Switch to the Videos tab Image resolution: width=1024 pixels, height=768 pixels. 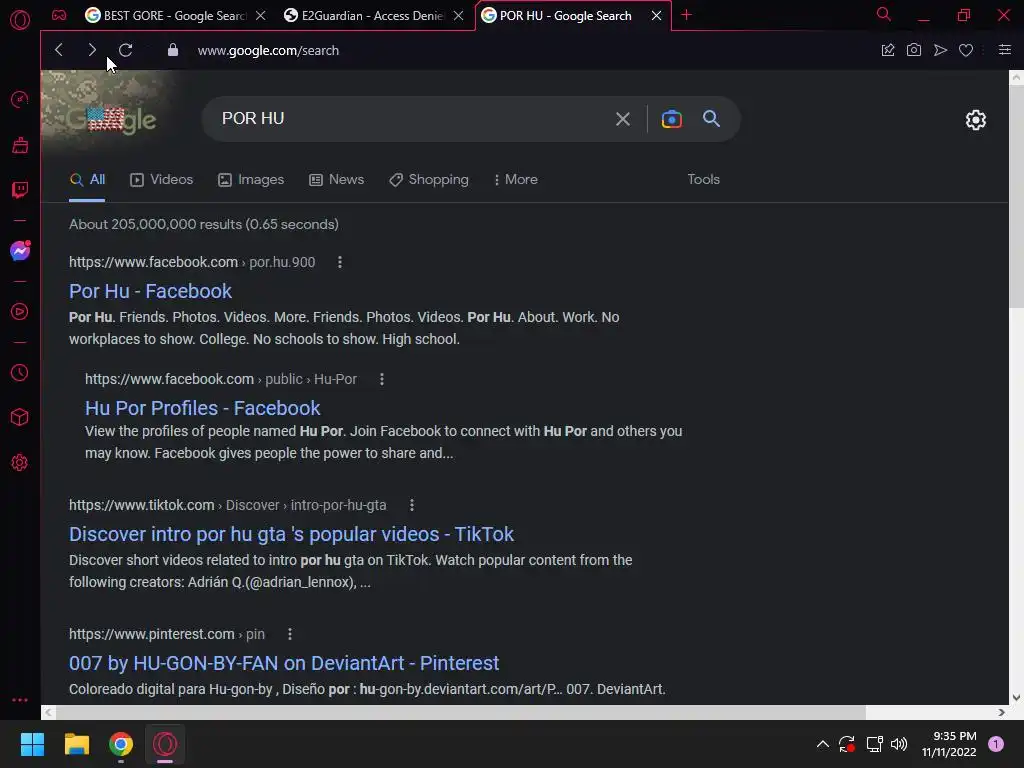[x=161, y=180]
